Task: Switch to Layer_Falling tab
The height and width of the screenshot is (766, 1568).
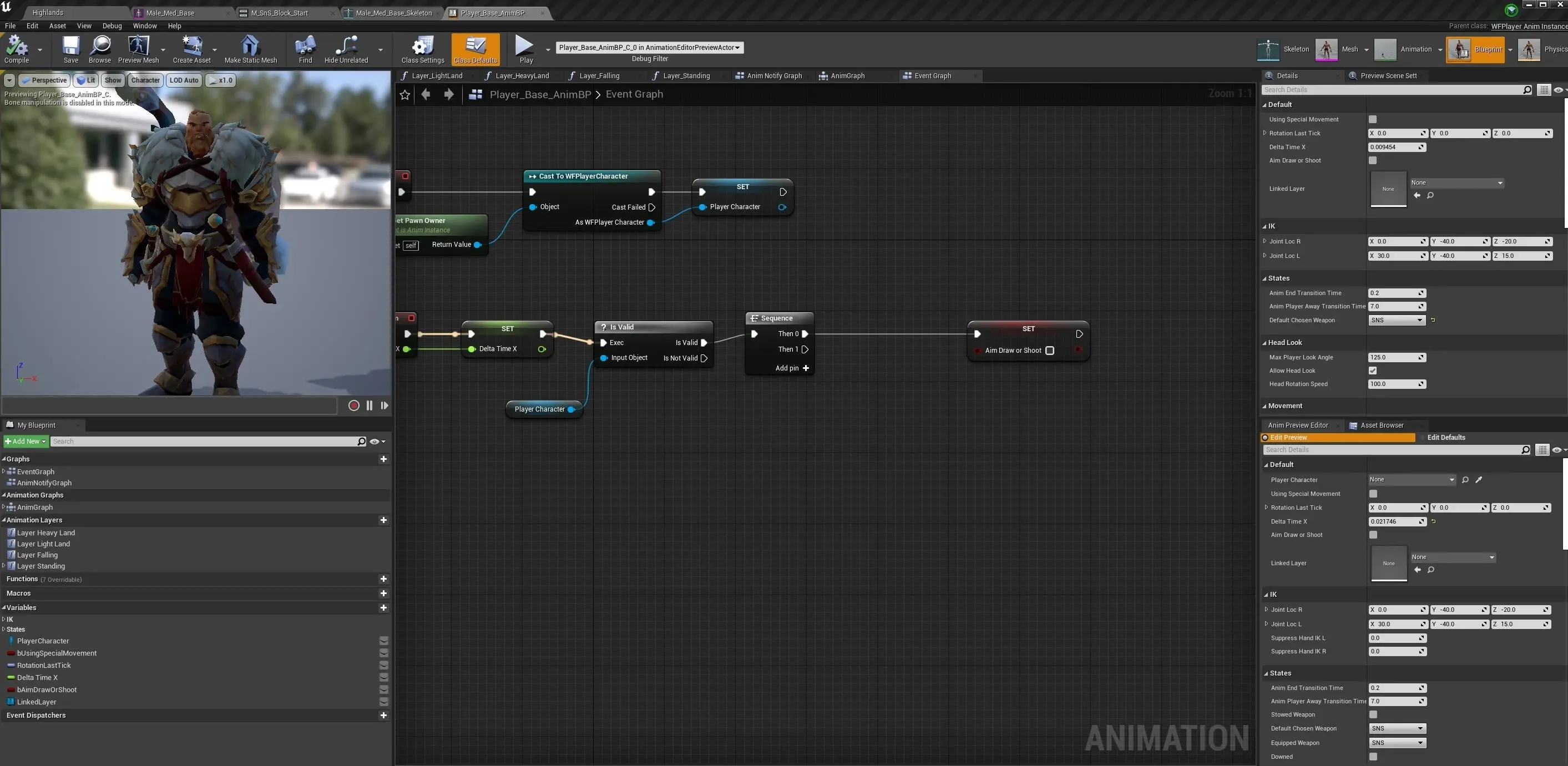Action: (599, 75)
